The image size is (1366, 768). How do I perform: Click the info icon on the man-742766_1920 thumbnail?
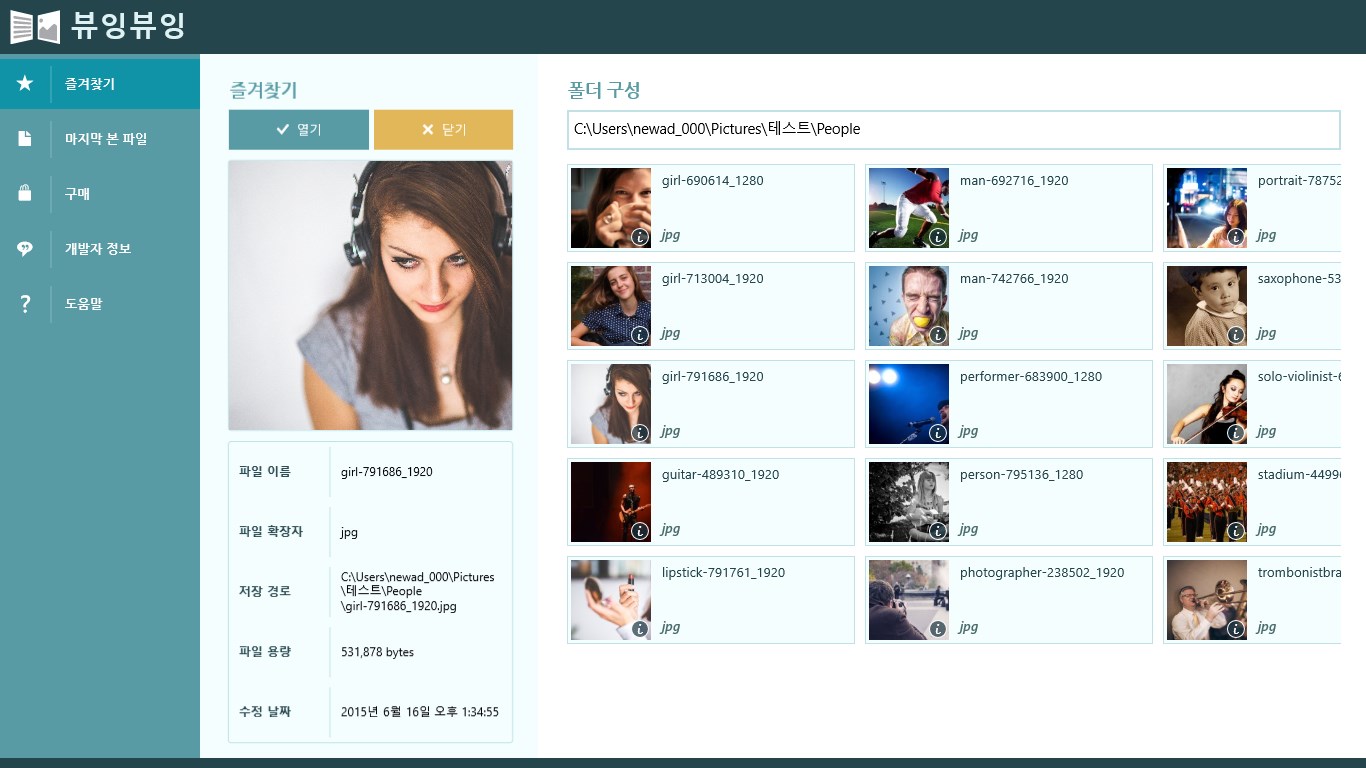click(x=938, y=335)
